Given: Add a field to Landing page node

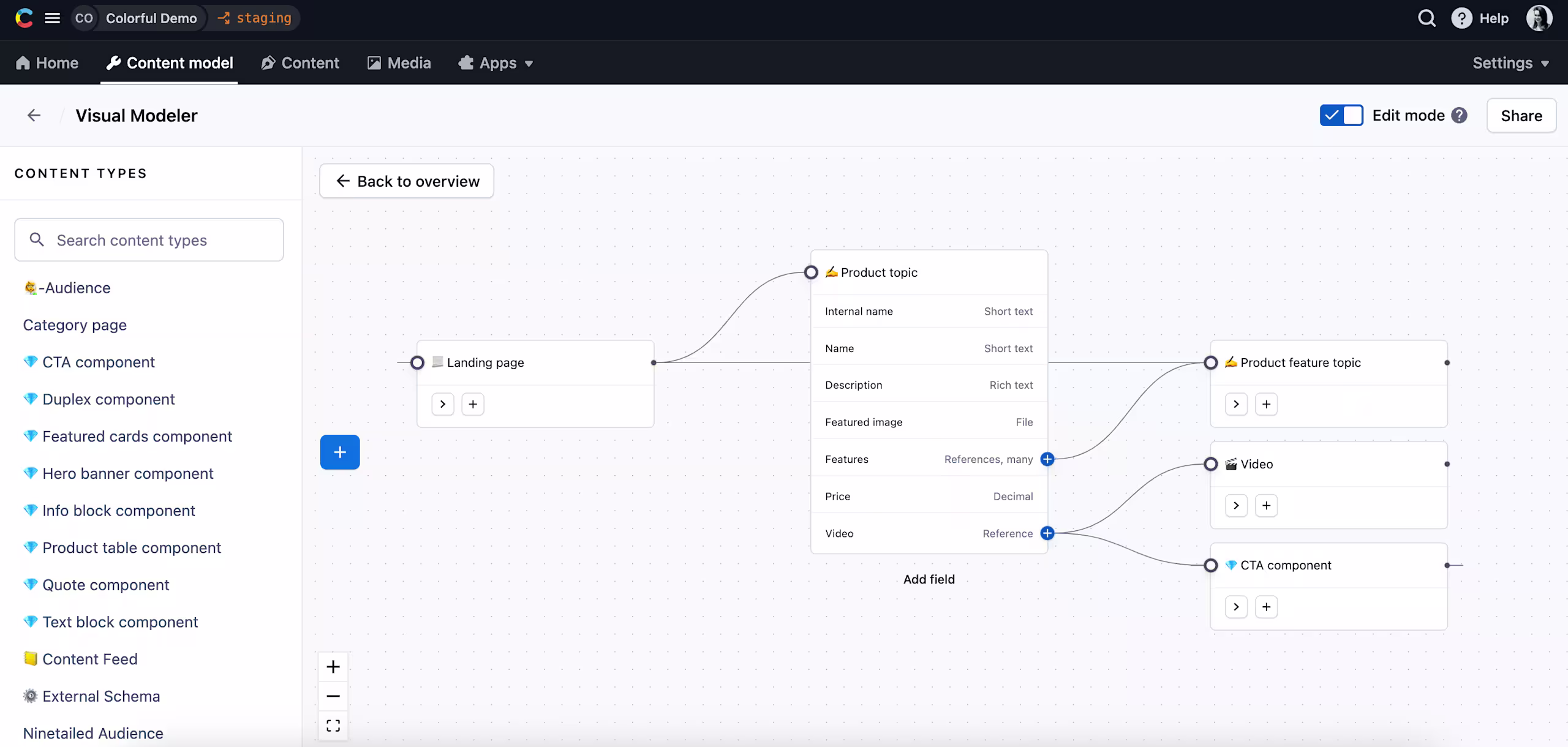Looking at the screenshot, I should [x=473, y=404].
